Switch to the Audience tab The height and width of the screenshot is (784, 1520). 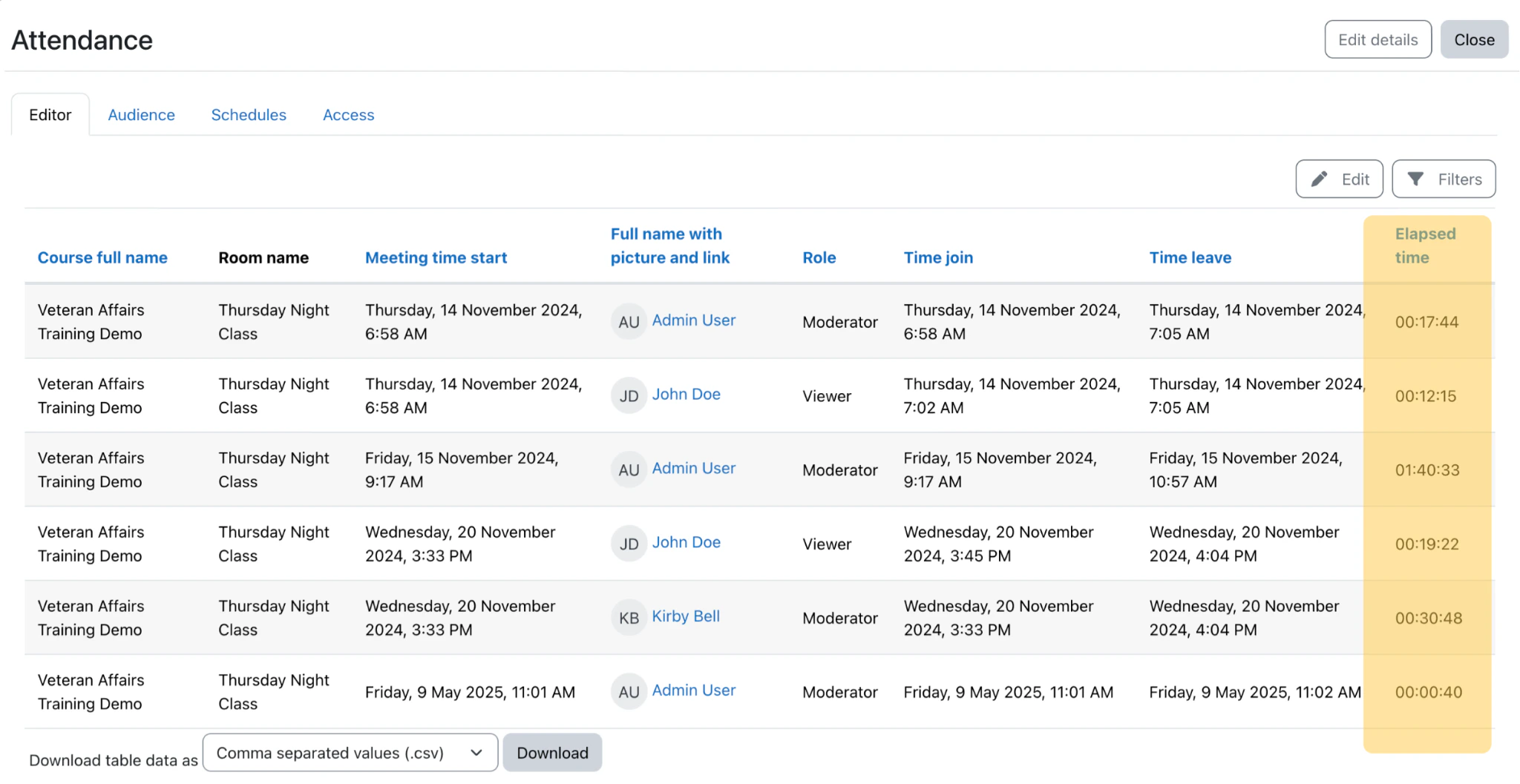[141, 114]
